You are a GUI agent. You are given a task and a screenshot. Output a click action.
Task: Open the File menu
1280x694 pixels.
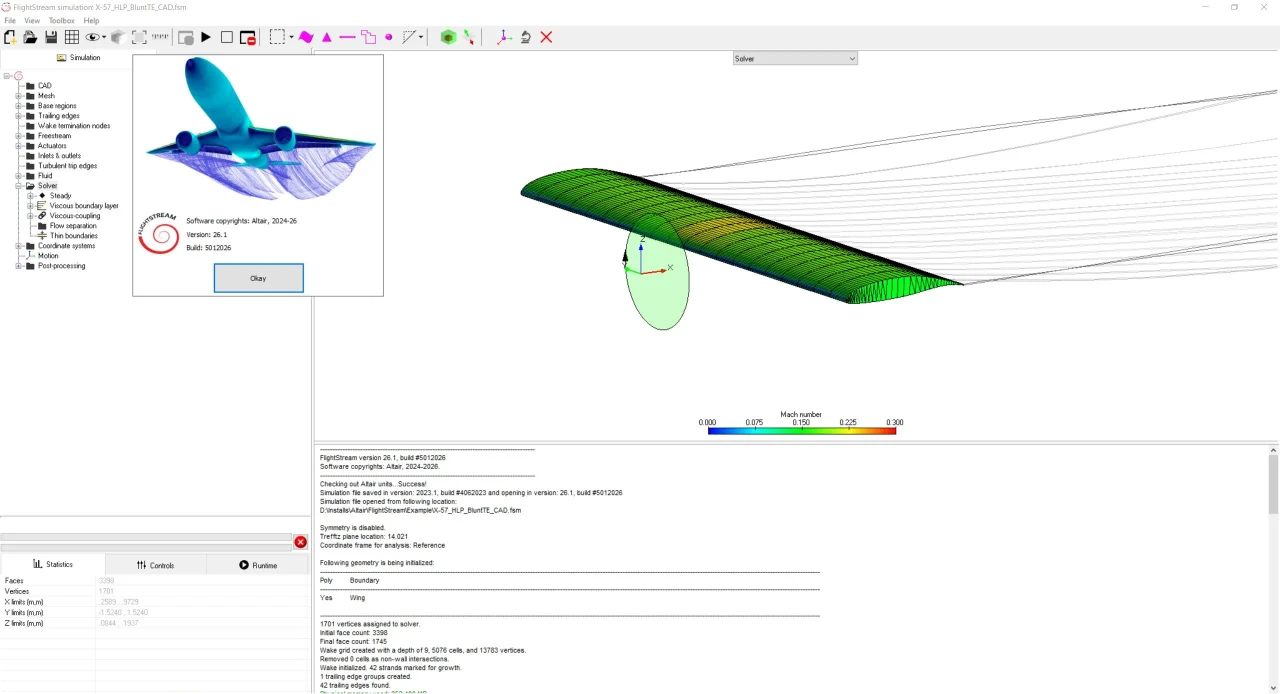click(10, 20)
